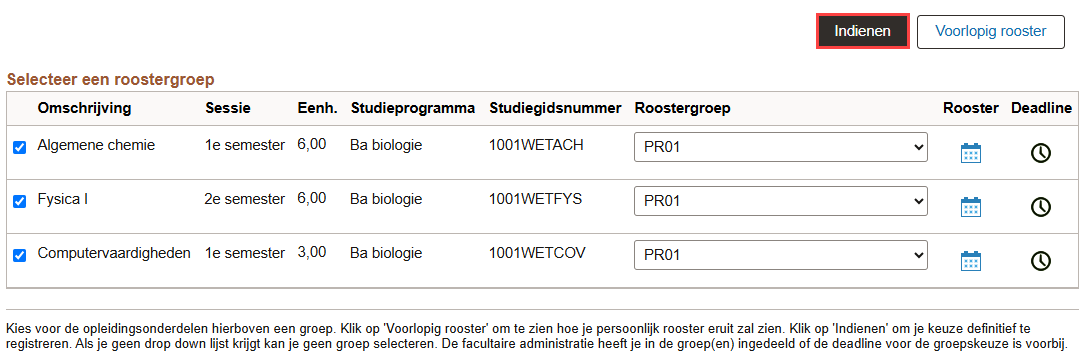This screenshot has width=1080, height=361.
Task: Select the study guide number 1001WETACH
Action: (537, 145)
